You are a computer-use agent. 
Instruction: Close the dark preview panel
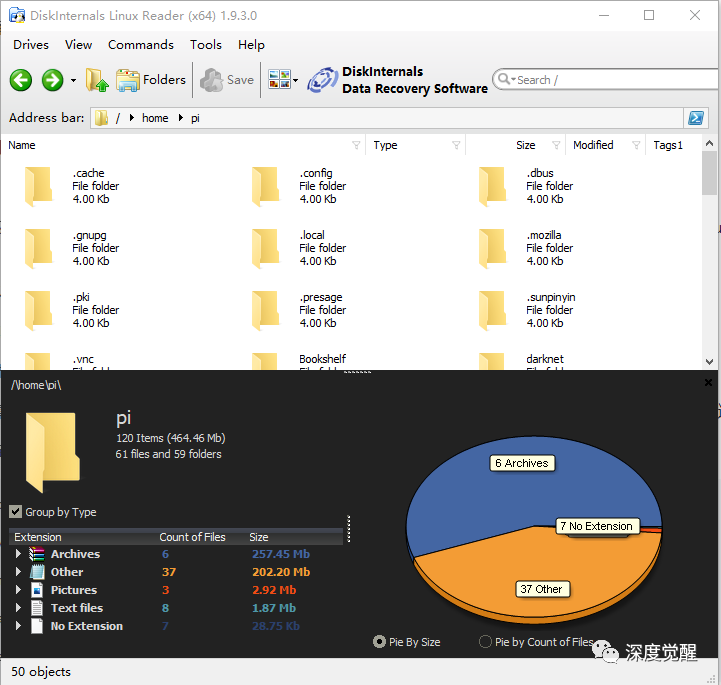coord(709,382)
